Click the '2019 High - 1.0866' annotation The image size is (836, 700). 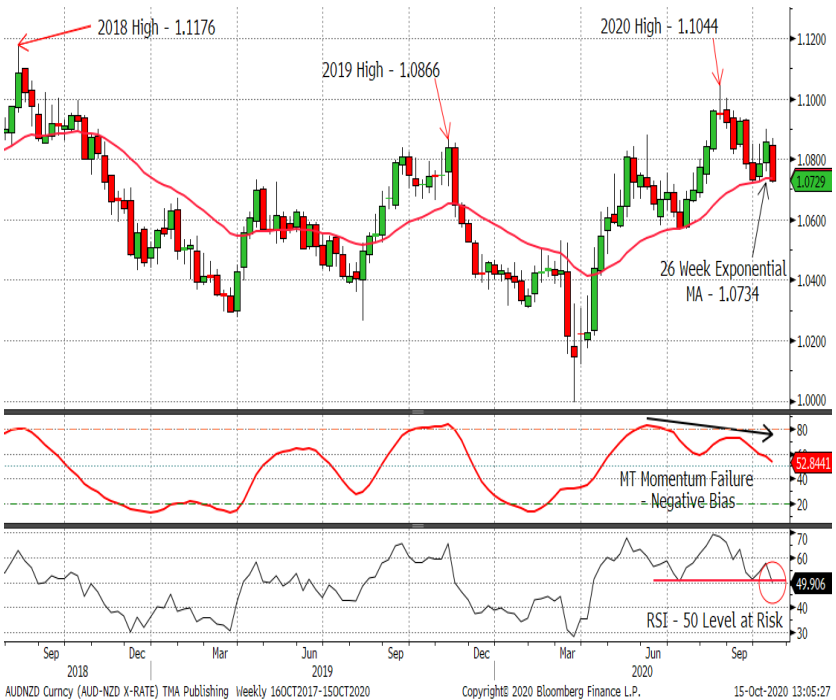(x=381, y=70)
